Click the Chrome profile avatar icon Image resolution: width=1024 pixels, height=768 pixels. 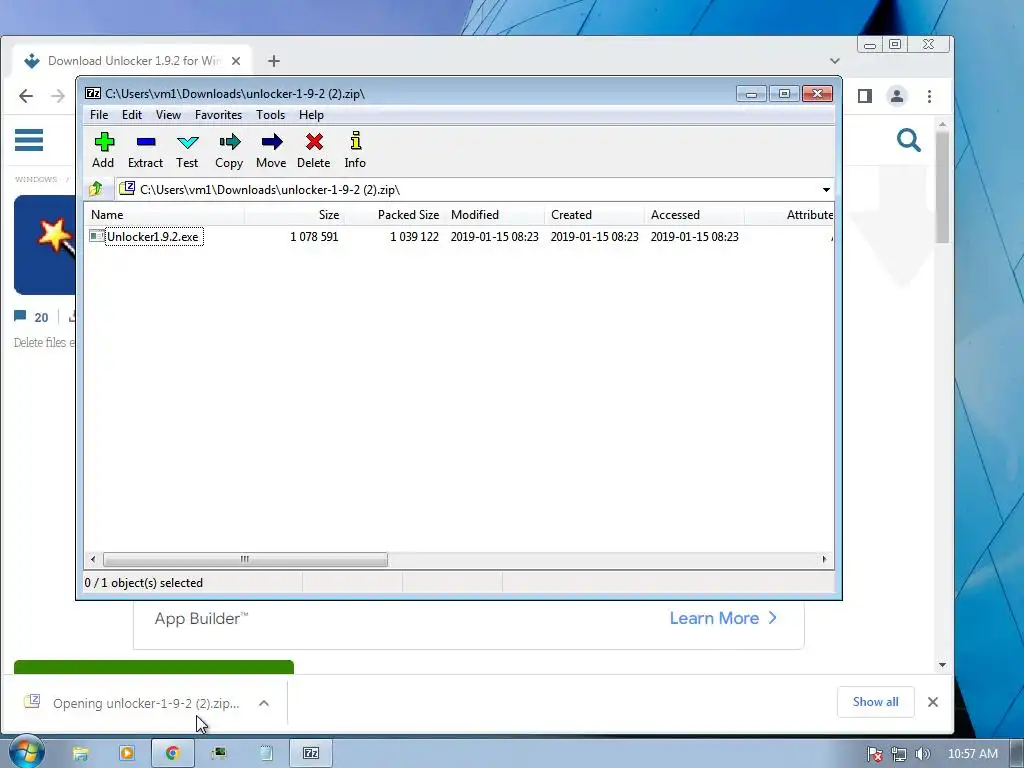pos(897,97)
